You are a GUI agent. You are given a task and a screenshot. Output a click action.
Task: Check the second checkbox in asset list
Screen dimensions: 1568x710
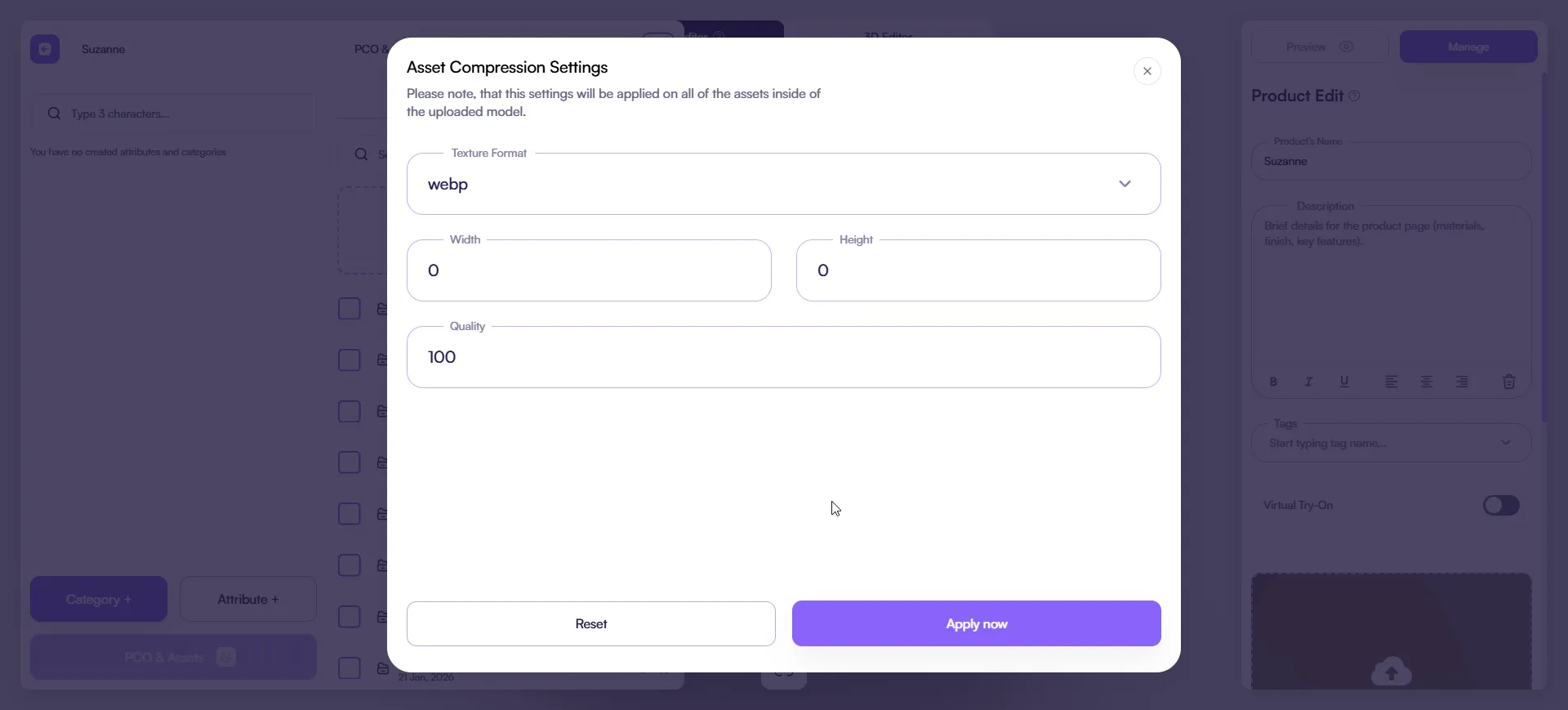350,360
